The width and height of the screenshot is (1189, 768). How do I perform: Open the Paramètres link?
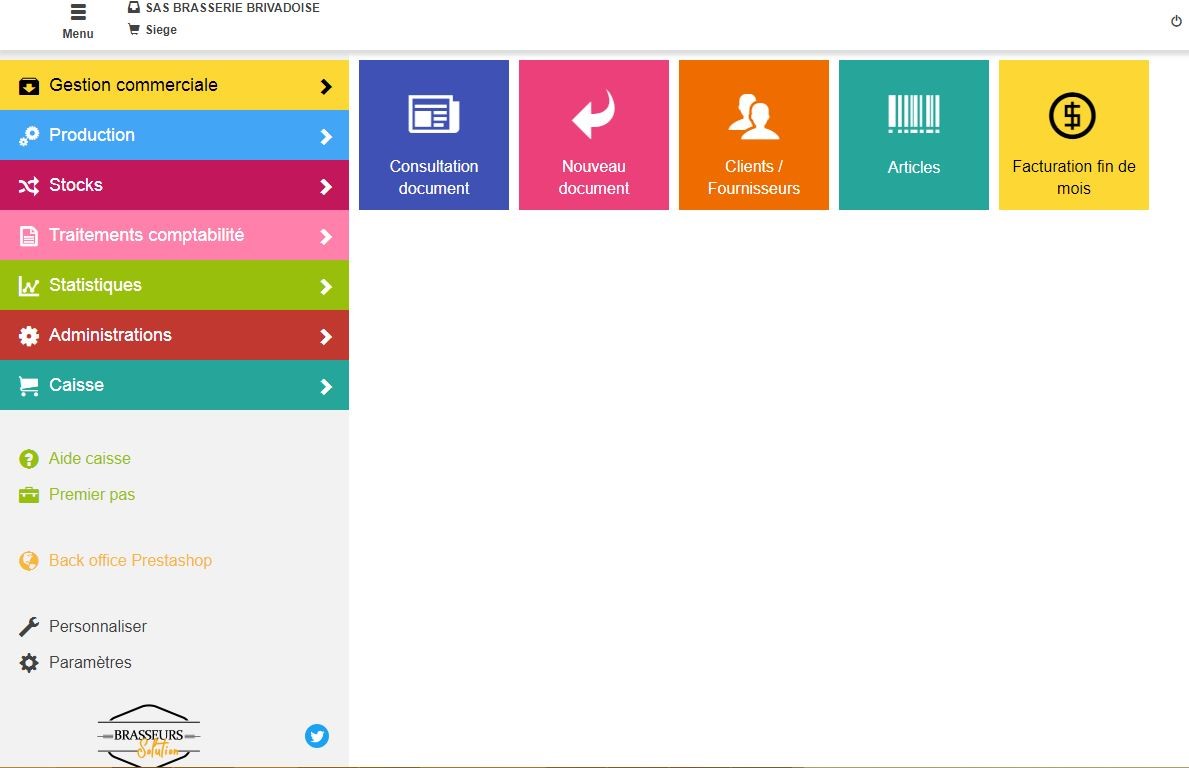(90, 663)
